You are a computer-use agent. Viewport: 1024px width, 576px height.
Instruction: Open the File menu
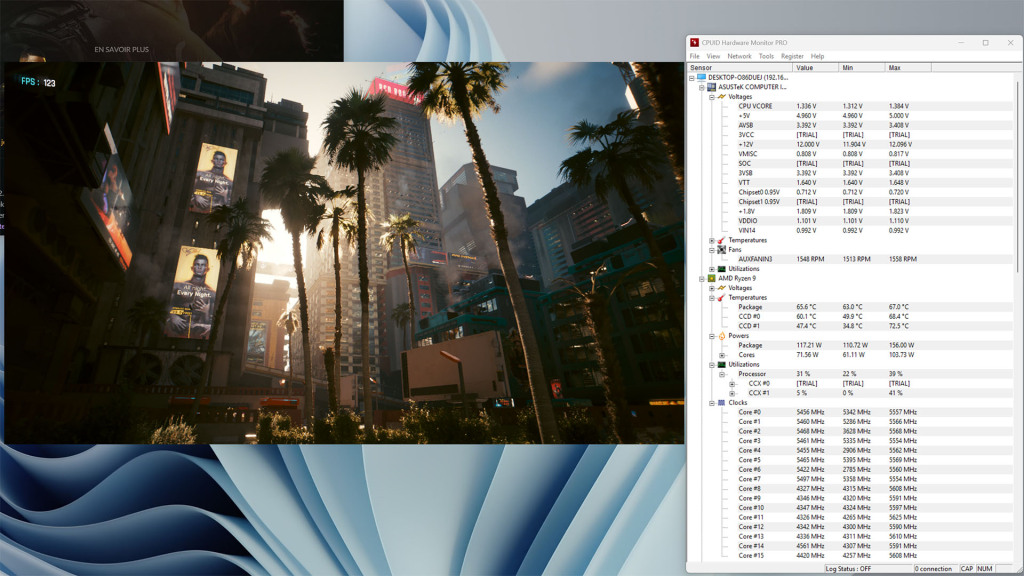pyautogui.click(x=694, y=56)
